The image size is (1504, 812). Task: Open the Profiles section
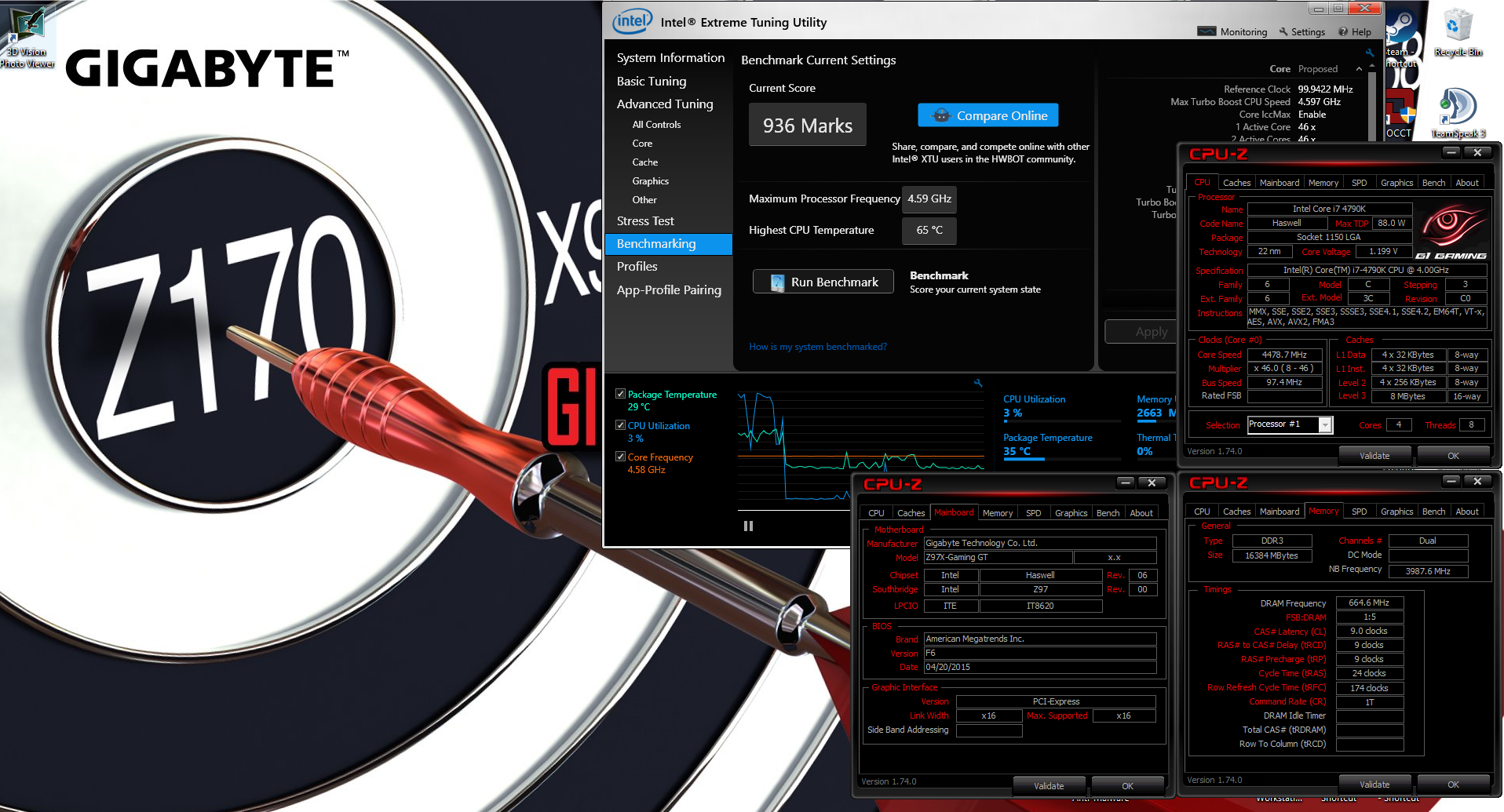(x=637, y=266)
